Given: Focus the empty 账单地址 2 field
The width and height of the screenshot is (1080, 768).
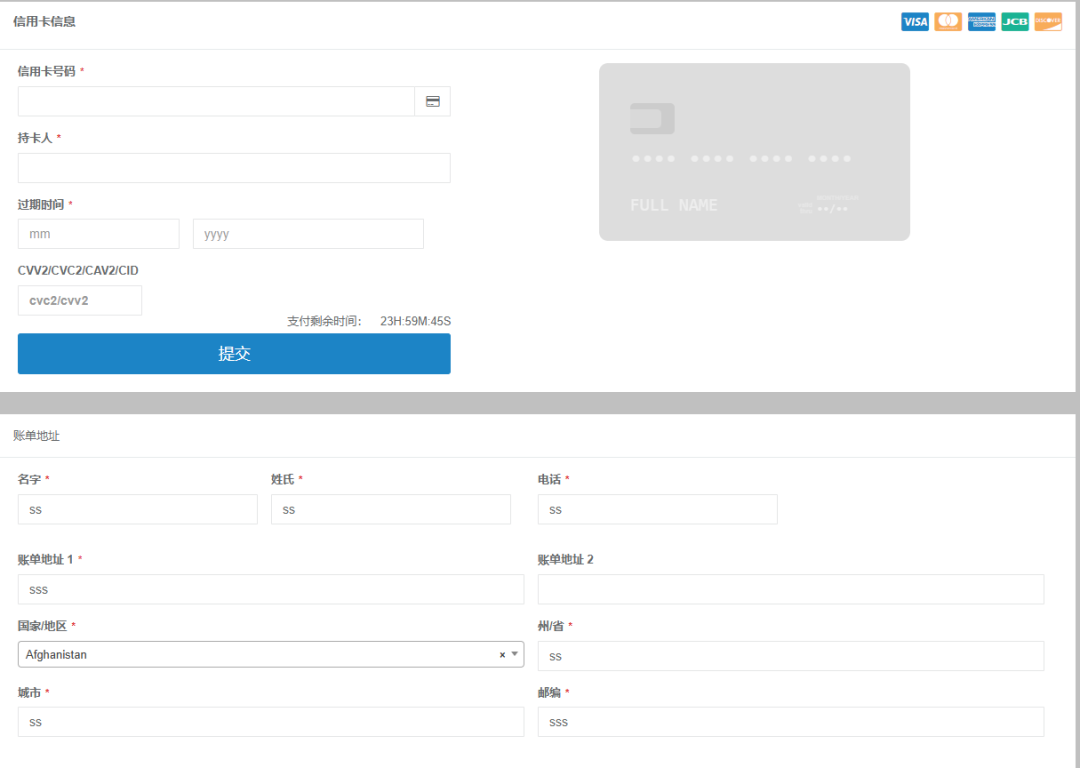Looking at the screenshot, I should pos(790,589).
